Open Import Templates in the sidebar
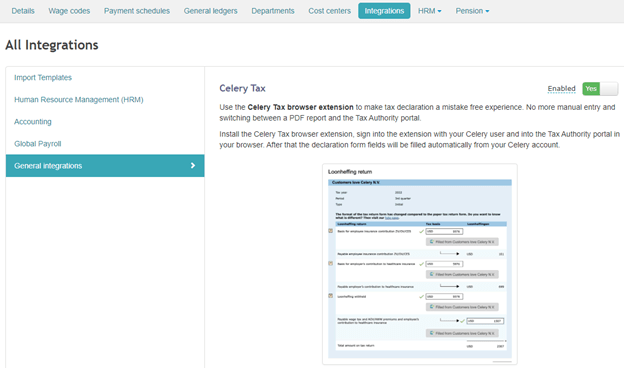624x368 pixels. coord(43,78)
